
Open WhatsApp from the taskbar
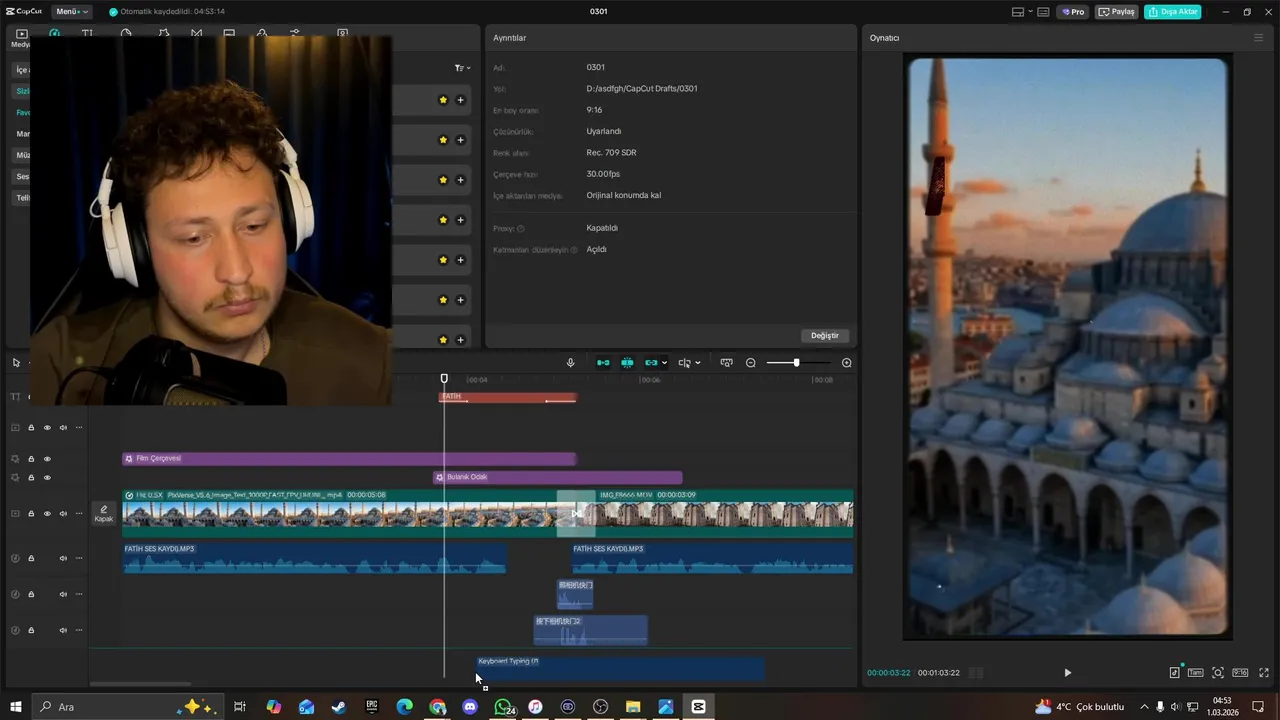[x=503, y=707]
